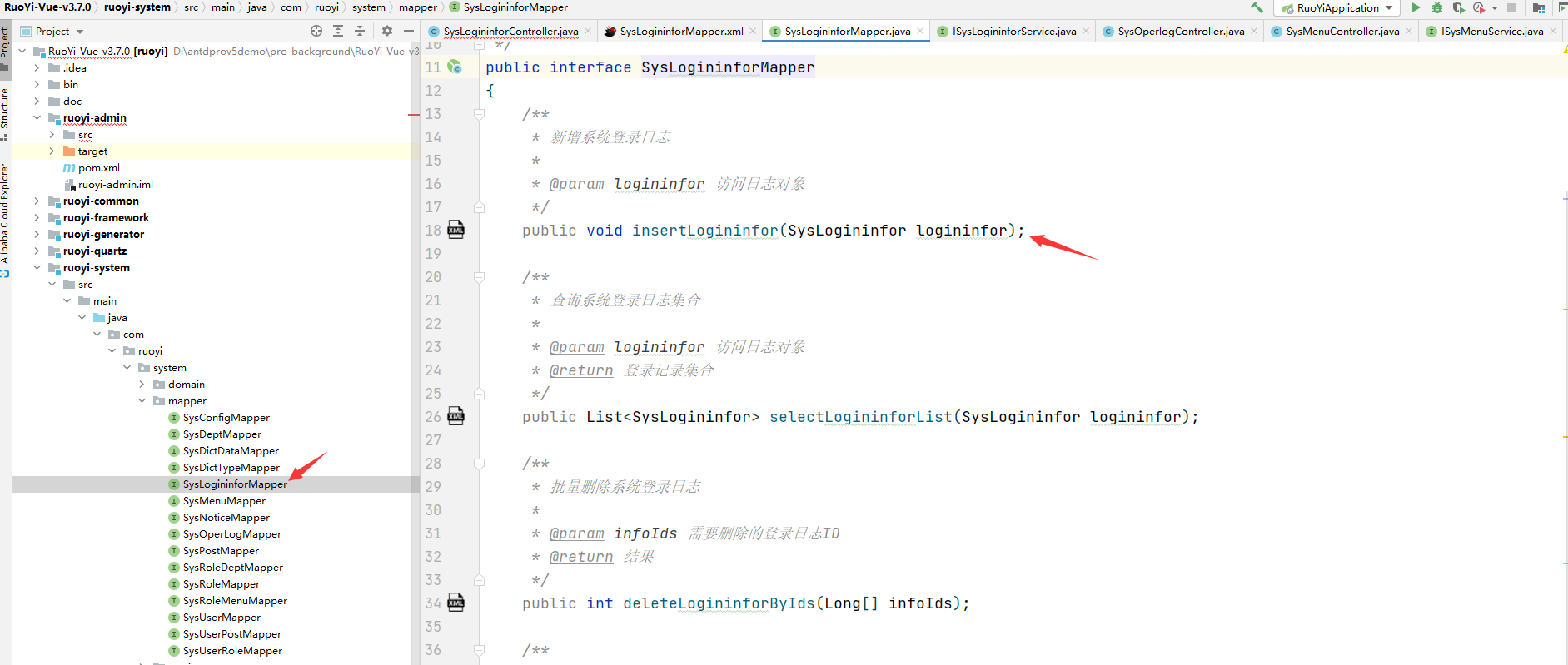Select SysOperLogMapper in the tree
The height and width of the screenshot is (665, 1568).
click(x=231, y=533)
